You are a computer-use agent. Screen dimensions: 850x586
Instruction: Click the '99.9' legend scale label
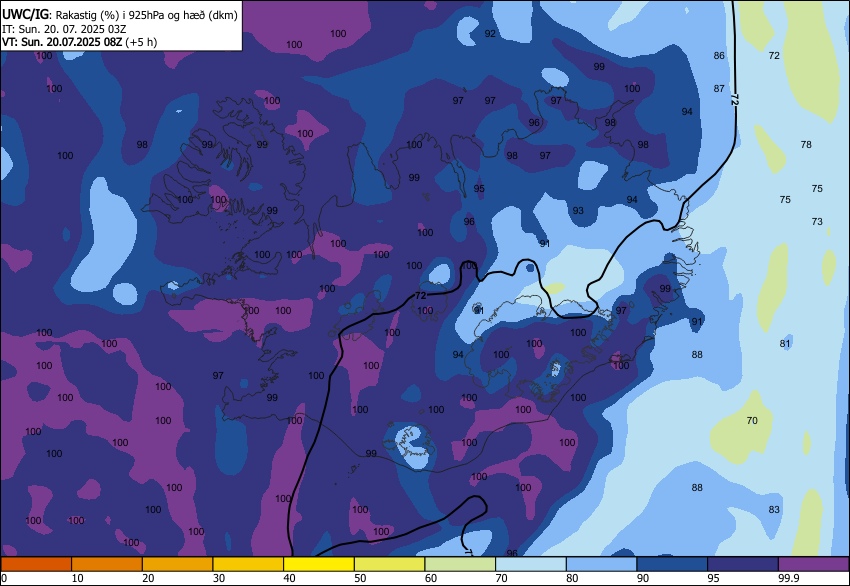789,578
